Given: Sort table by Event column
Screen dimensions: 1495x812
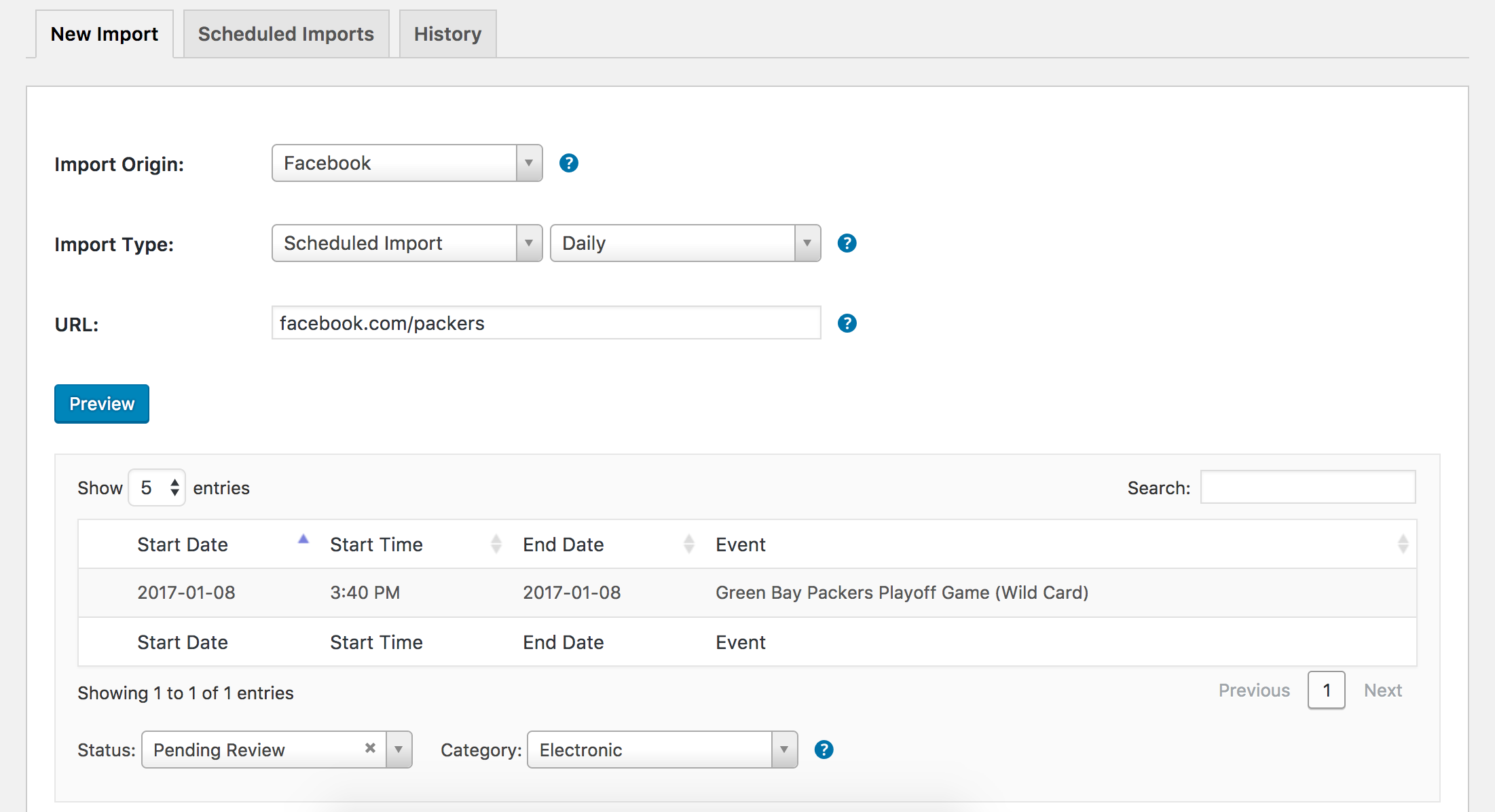Looking at the screenshot, I should pyautogui.click(x=741, y=545).
